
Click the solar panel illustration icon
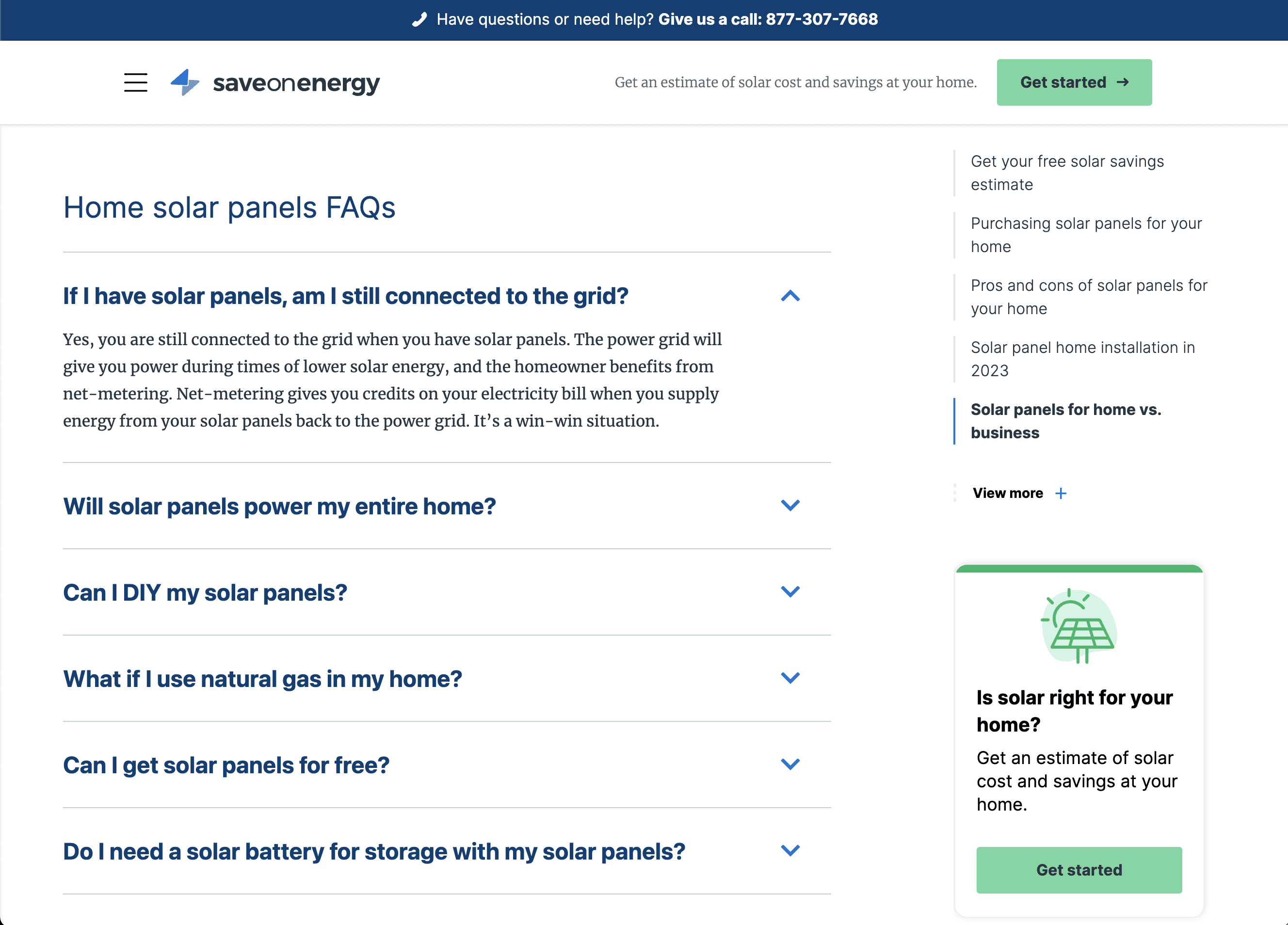tap(1079, 624)
